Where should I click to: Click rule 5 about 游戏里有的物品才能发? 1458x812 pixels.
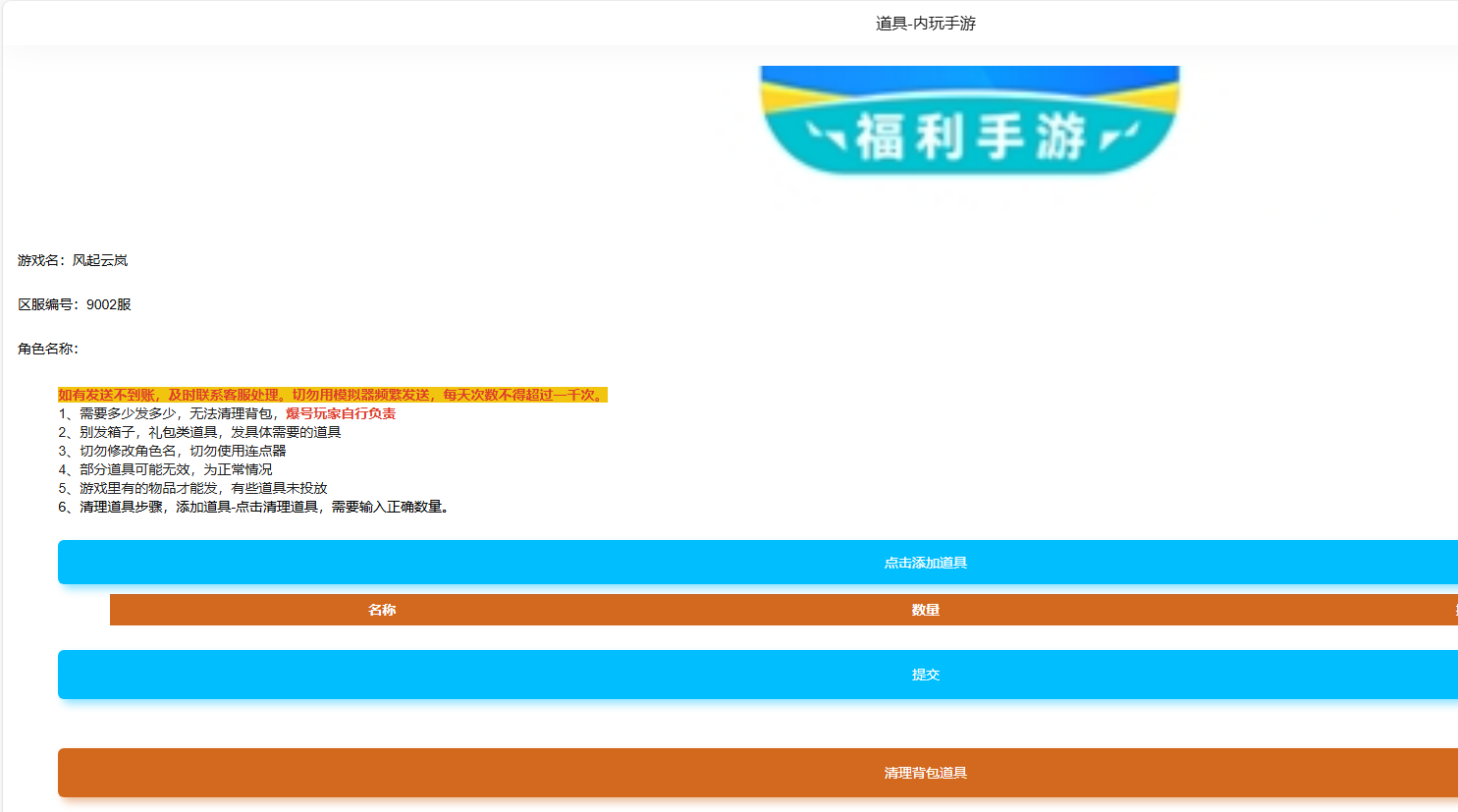tap(192, 488)
